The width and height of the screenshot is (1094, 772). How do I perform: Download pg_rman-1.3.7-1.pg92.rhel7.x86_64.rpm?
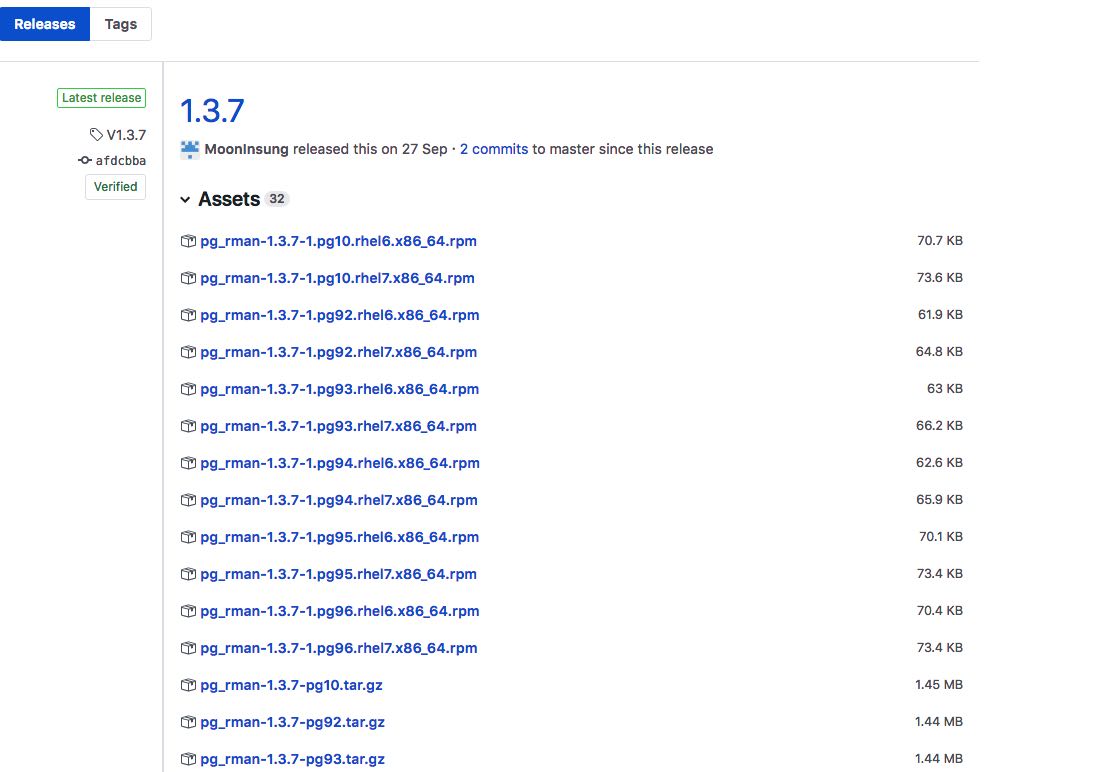(338, 352)
